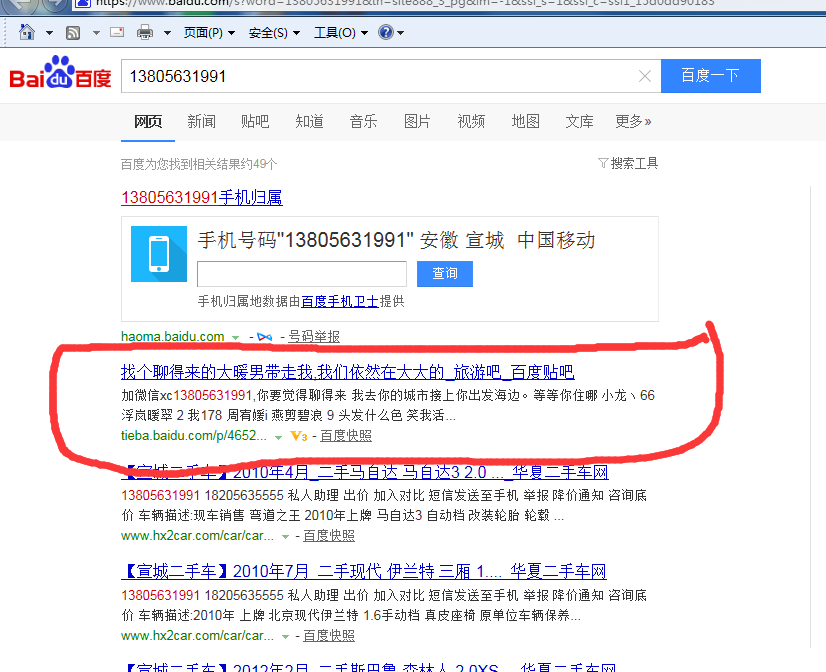Click the 百度为您找到相关结果约49个 text
The image size is (826, 672).
click(x=199, y=164)
